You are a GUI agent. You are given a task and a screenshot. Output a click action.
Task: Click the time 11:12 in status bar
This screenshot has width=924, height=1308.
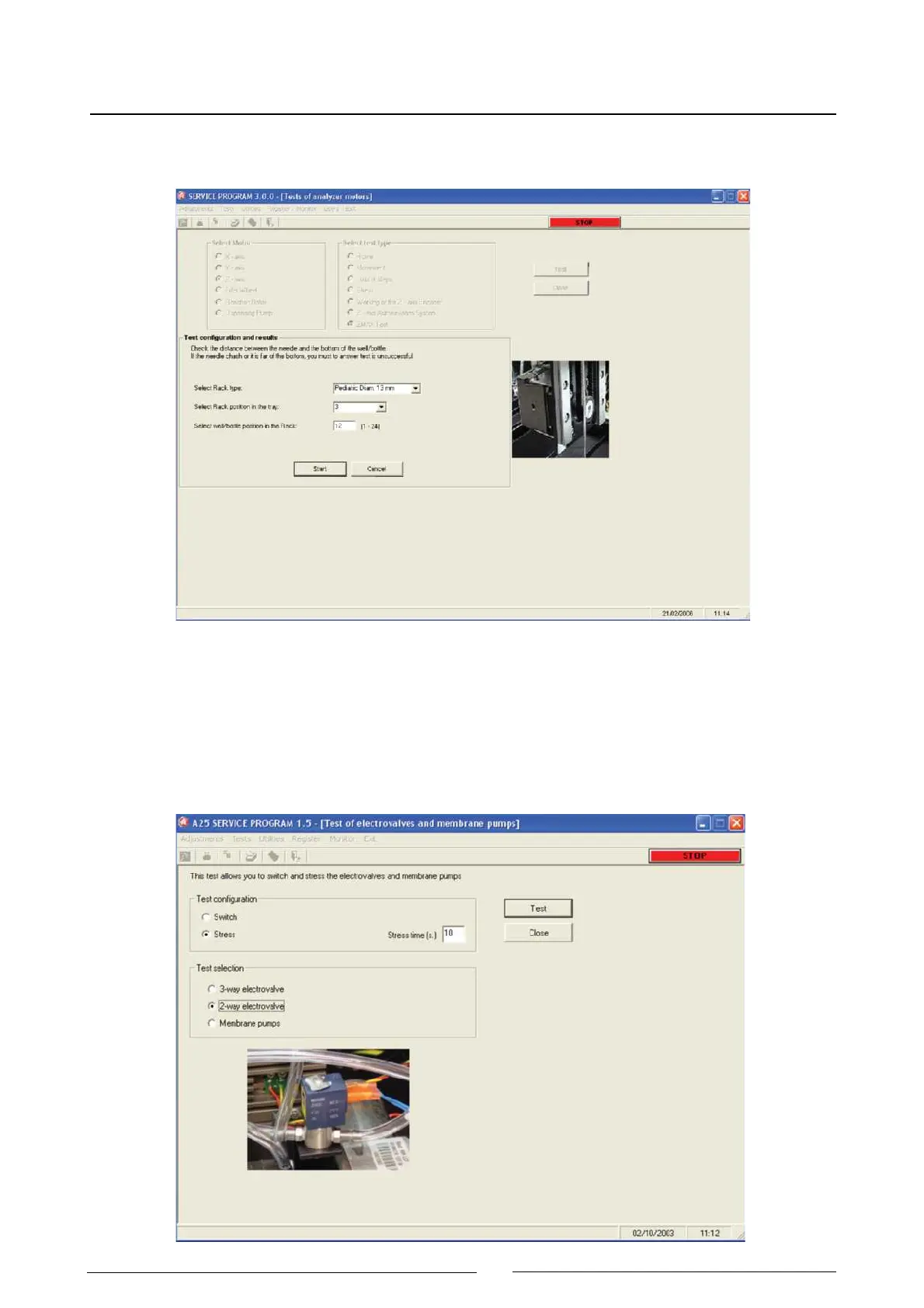[710, 1233]
